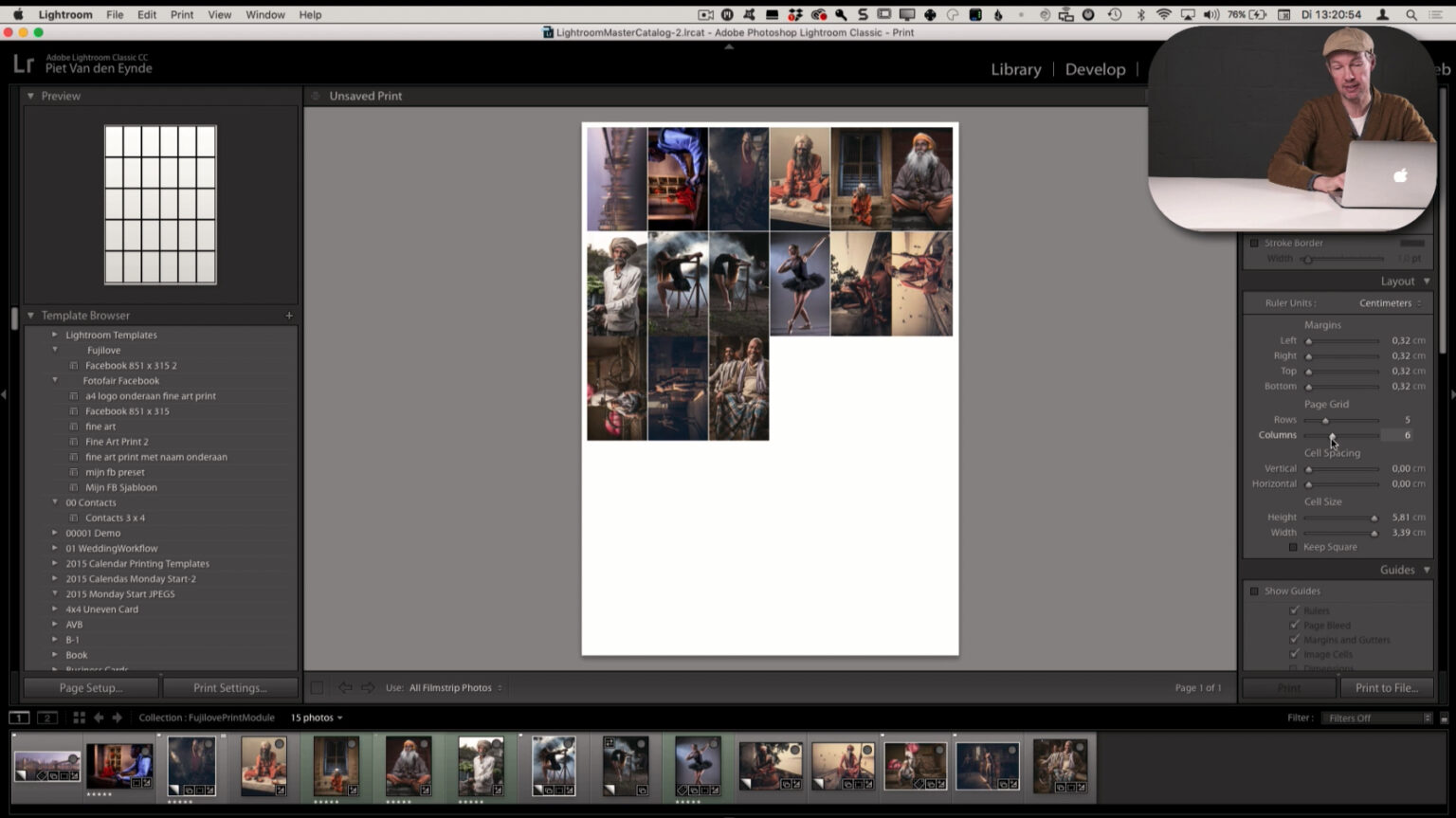Collapse the Layout panel with its disclosure triangle
Viewport: 1456px width, 818px height.
[1426, 281]
